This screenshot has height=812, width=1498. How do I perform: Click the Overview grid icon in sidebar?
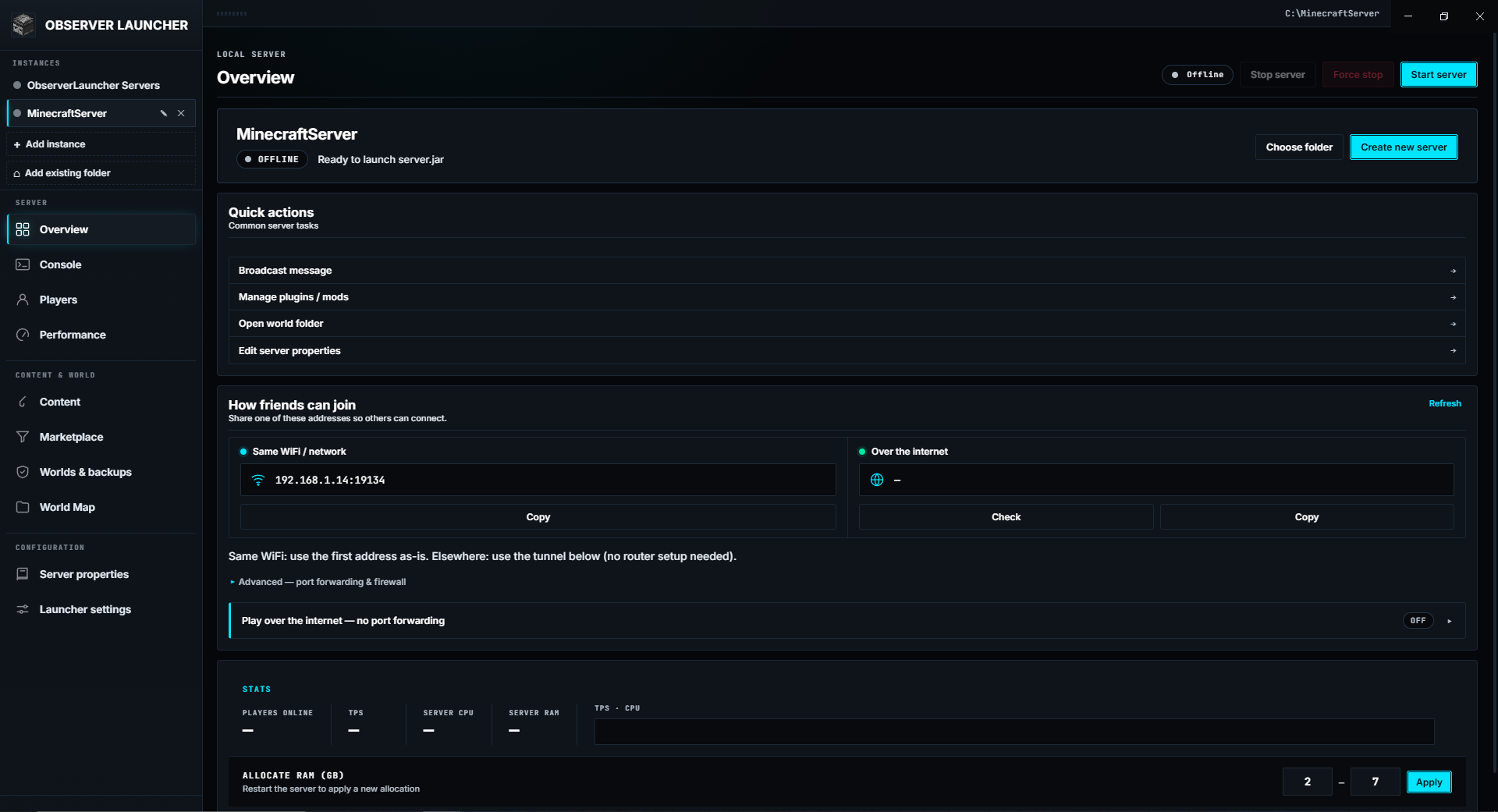[x=23, y=229]
